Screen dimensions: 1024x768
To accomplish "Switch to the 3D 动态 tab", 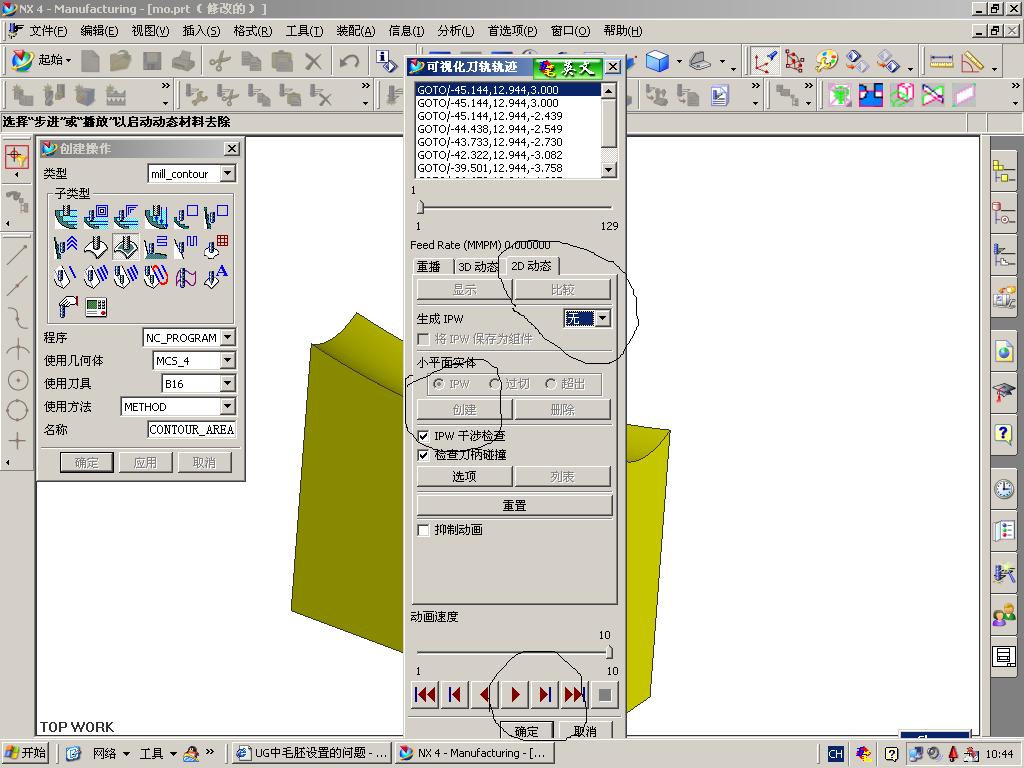I will 478,266.
